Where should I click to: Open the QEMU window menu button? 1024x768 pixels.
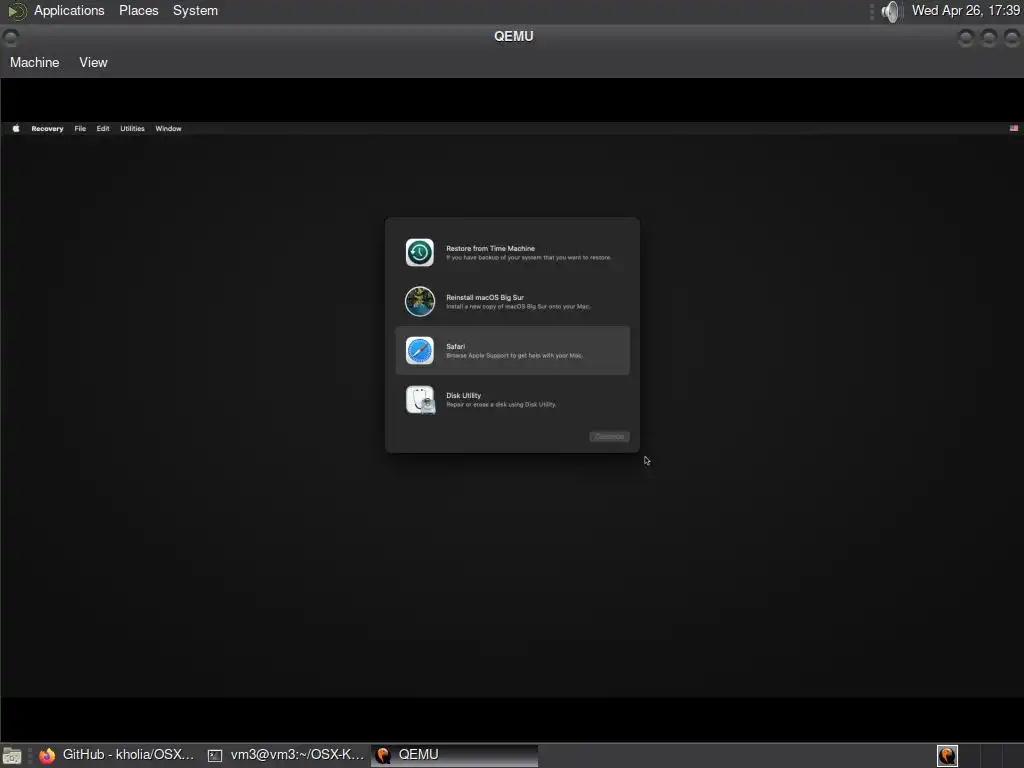[x=10, y=37]
